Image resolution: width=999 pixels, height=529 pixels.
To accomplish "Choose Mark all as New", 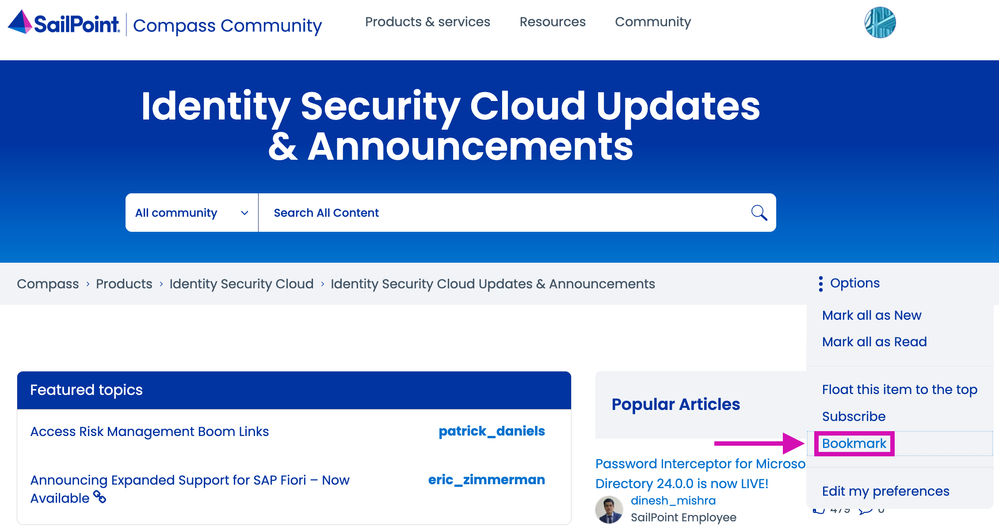I will [x=871, y=315].
